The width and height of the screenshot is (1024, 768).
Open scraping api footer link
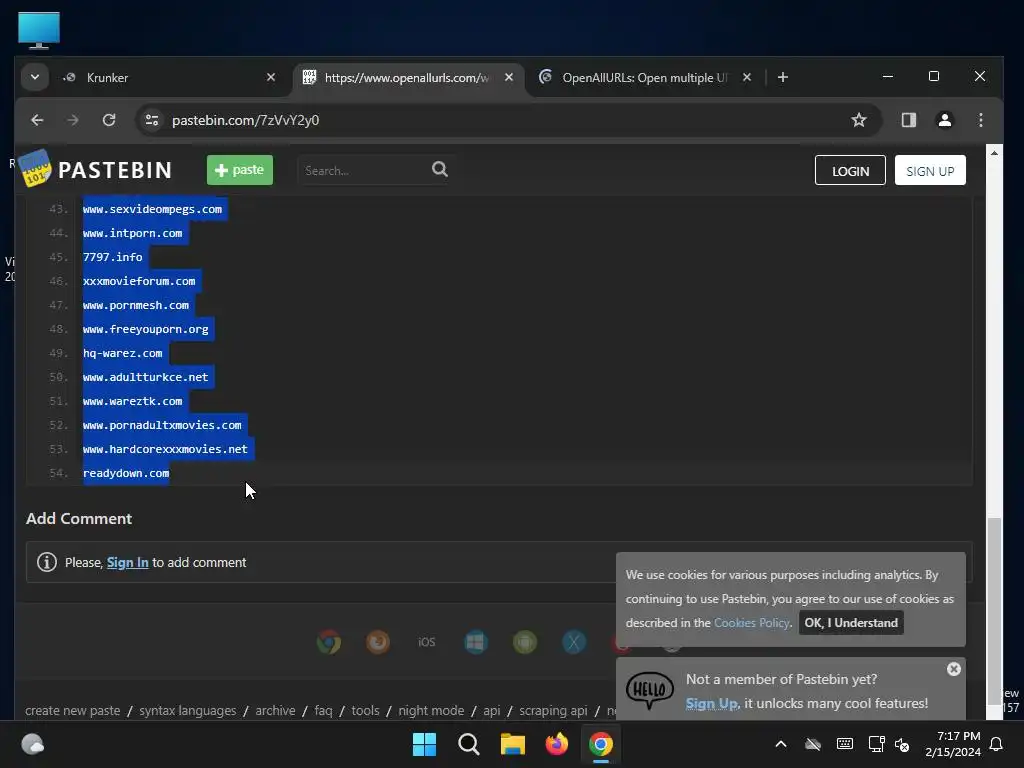553,710
